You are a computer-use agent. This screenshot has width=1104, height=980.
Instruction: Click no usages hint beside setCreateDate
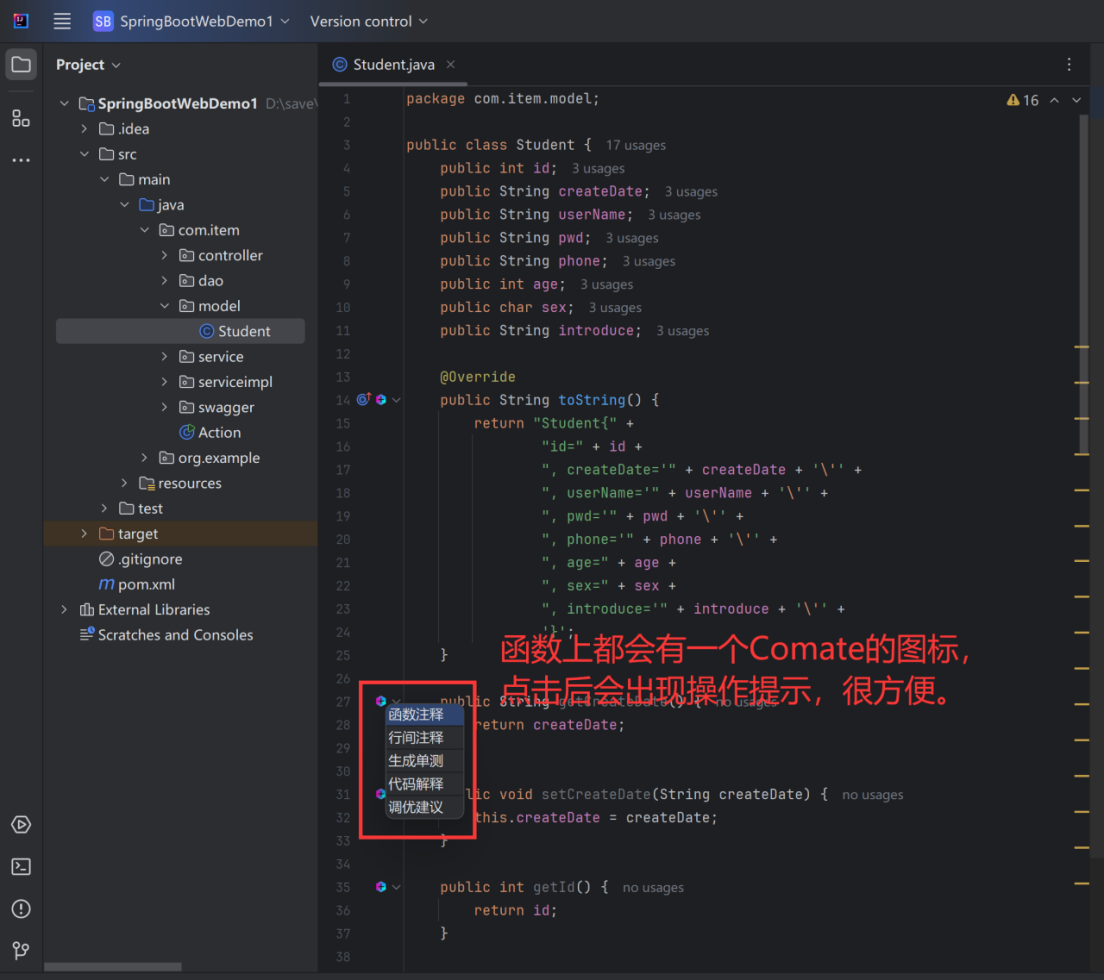(872, 795)
